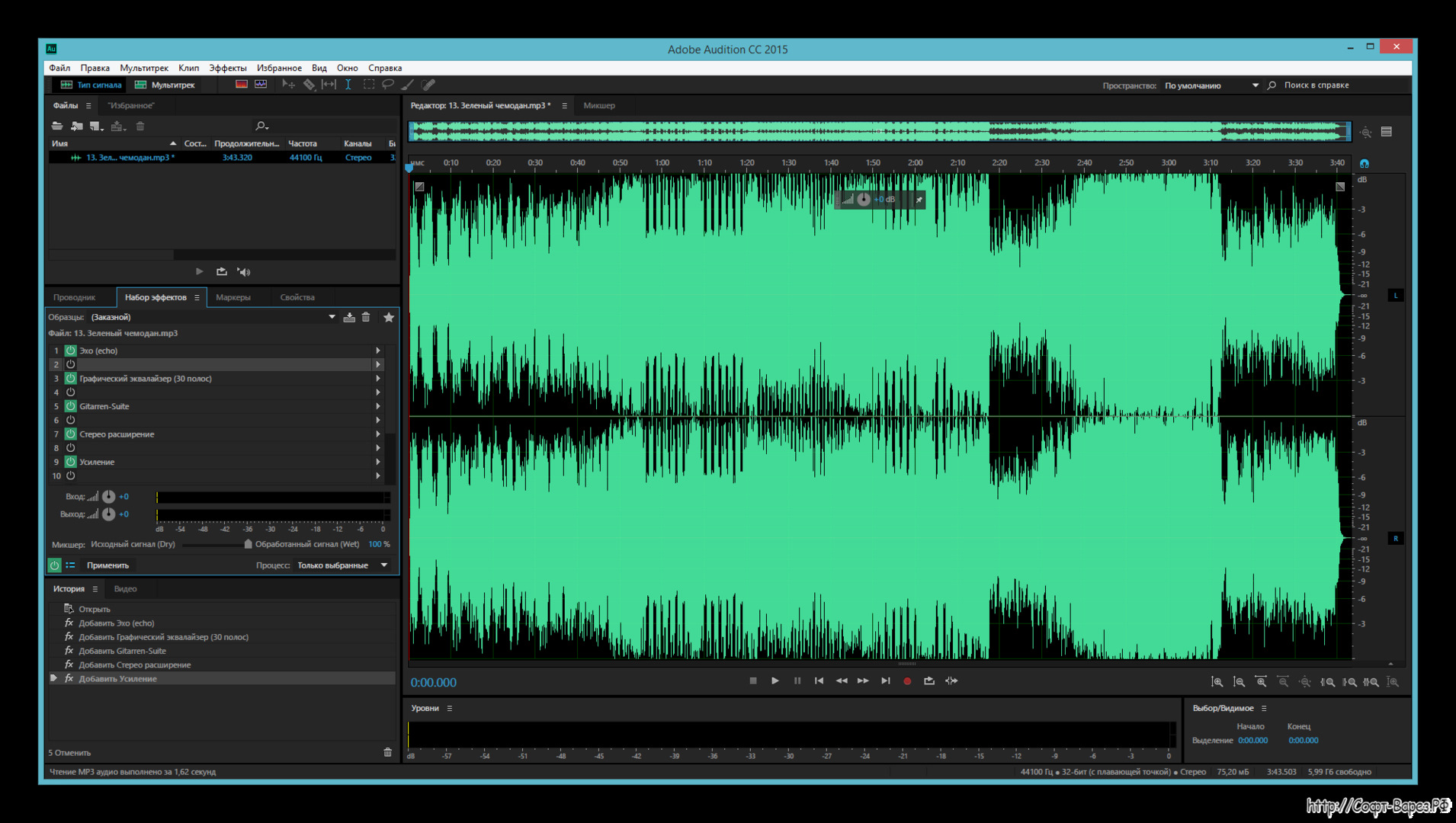Toggle the Усиление effect power state
Screen dimensions: 1456x823
coord(70,462)
